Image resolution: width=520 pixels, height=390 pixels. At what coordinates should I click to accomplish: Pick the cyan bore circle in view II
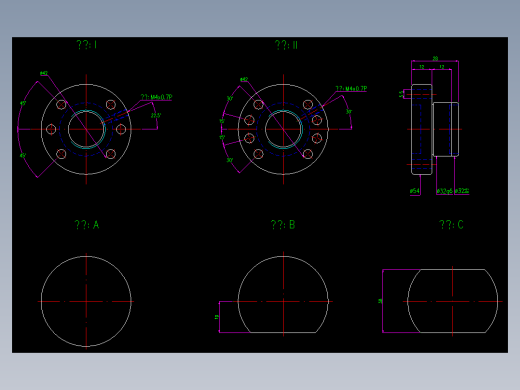coord(284,129)
